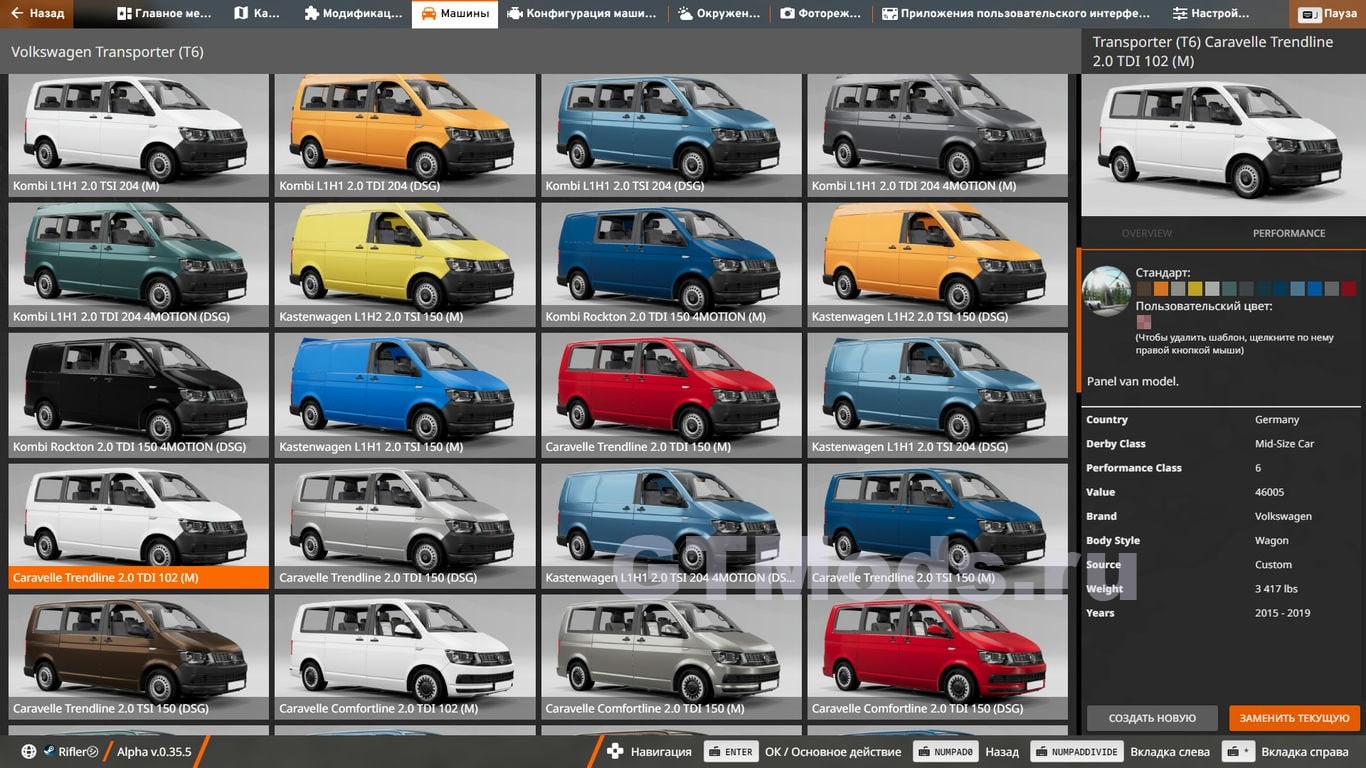The image size is (1366, 768).
Task: Open the Главное меню tab
Action: [163, 14]
